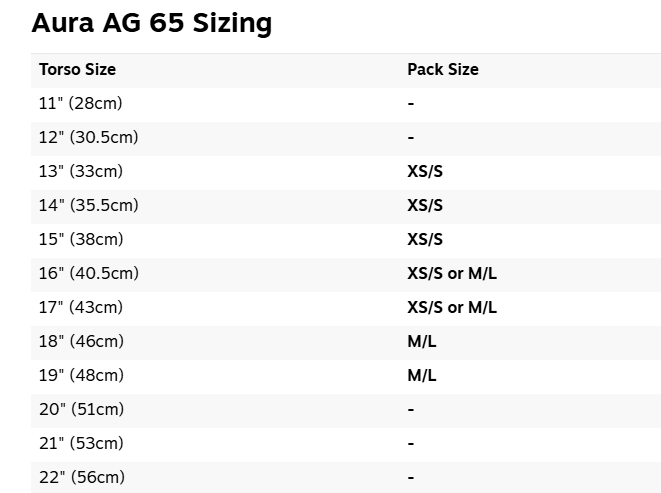Select the 21" (53cm) torso size cell
This screenshot has width=661, height=493.
(81, 443)
